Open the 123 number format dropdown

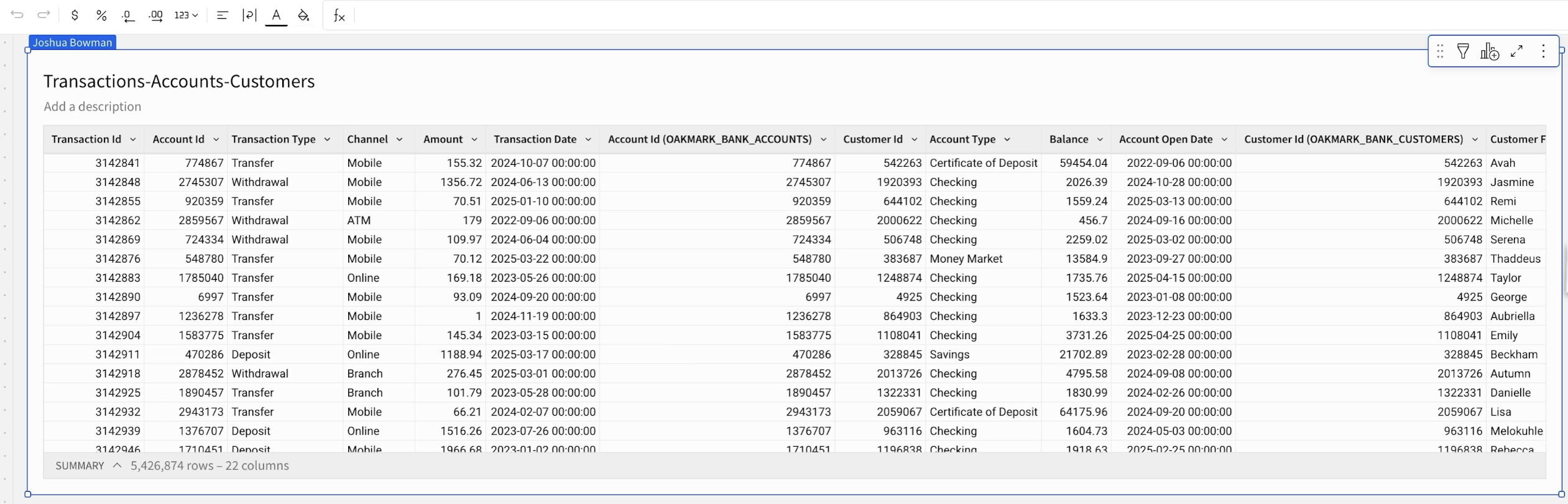186,16
